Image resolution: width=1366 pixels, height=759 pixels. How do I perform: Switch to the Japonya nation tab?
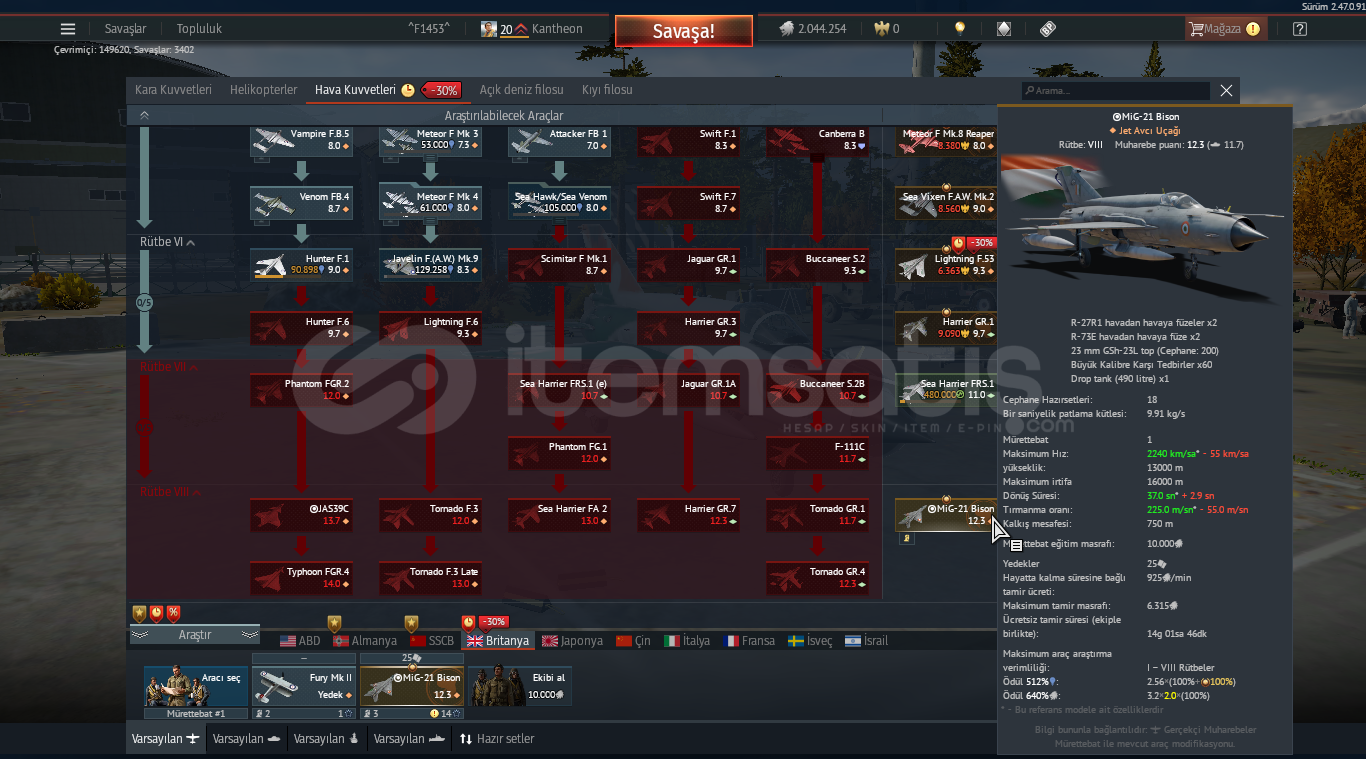(572, 641)
